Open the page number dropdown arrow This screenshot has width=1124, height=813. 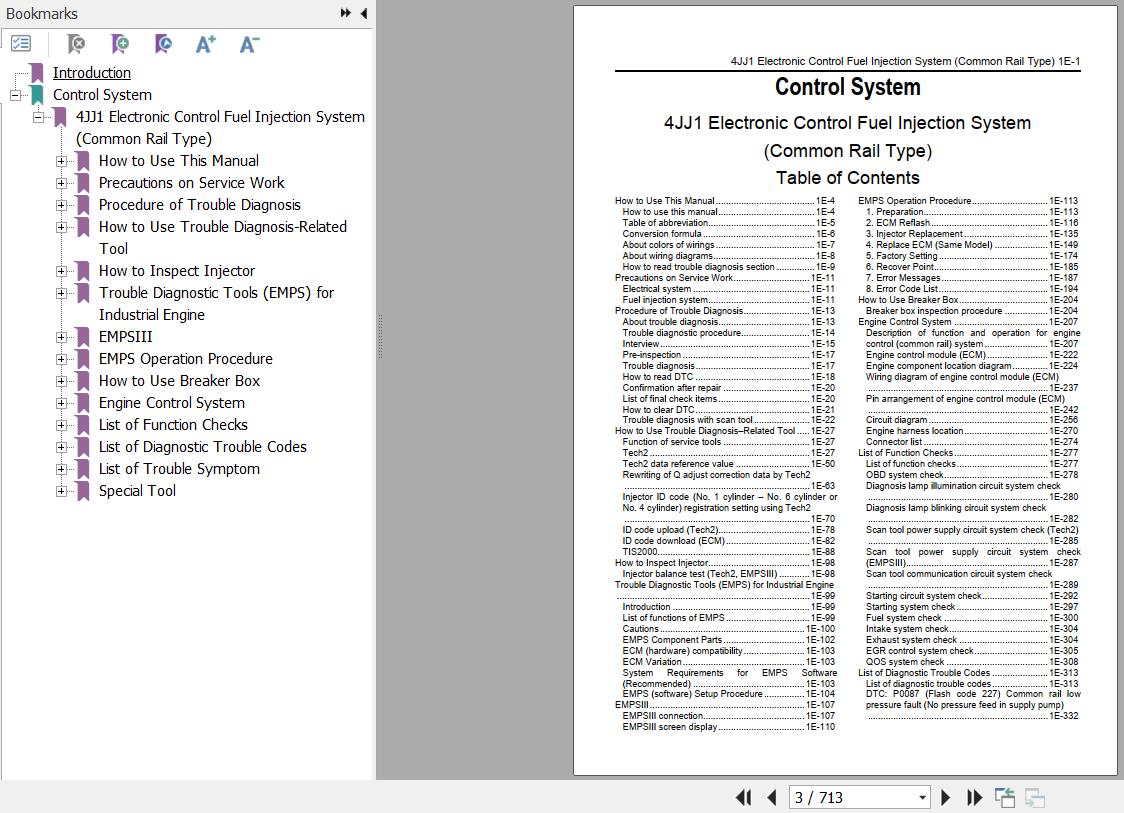coord(922,797)
